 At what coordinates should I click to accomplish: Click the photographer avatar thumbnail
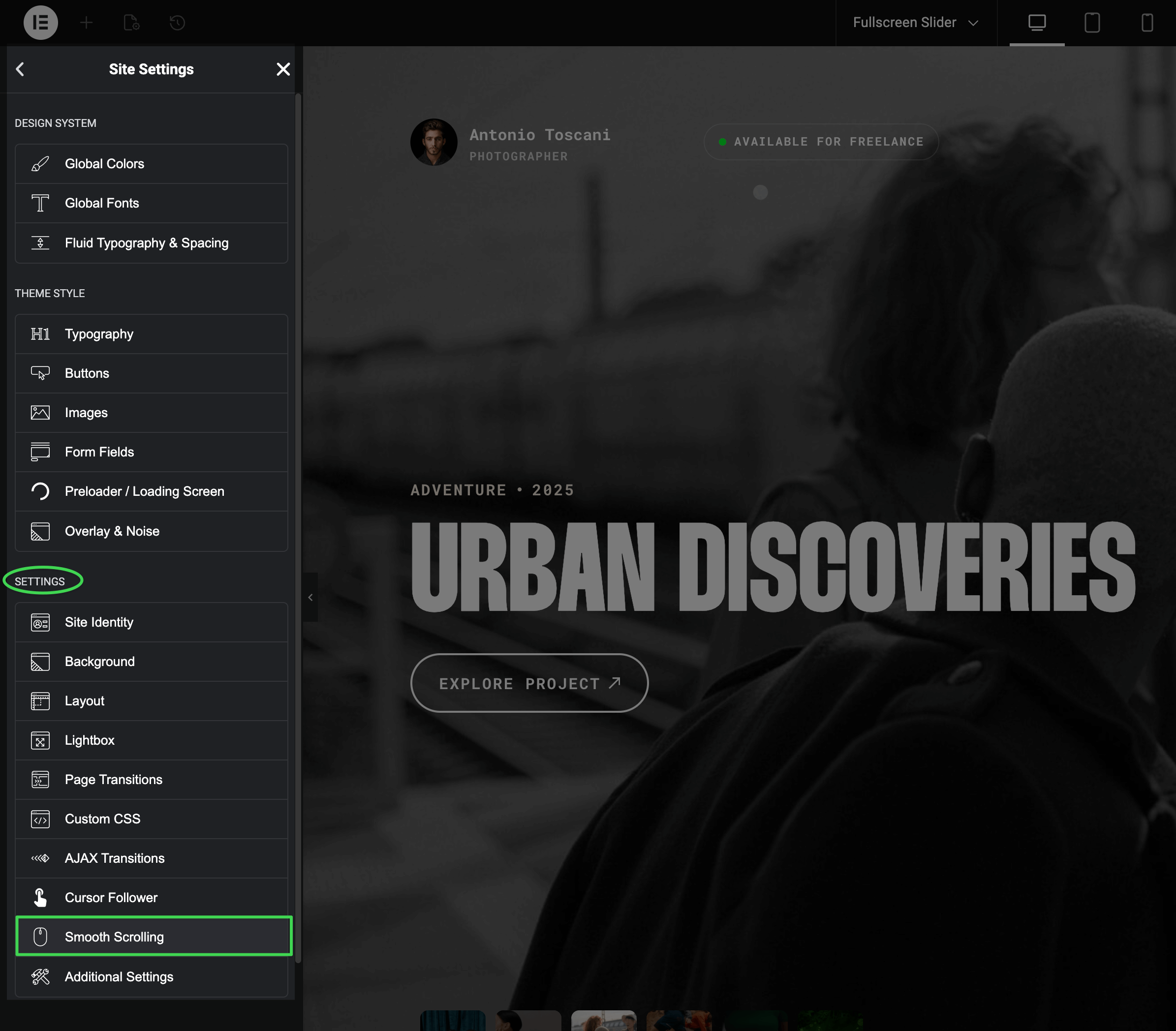(434, 142)
